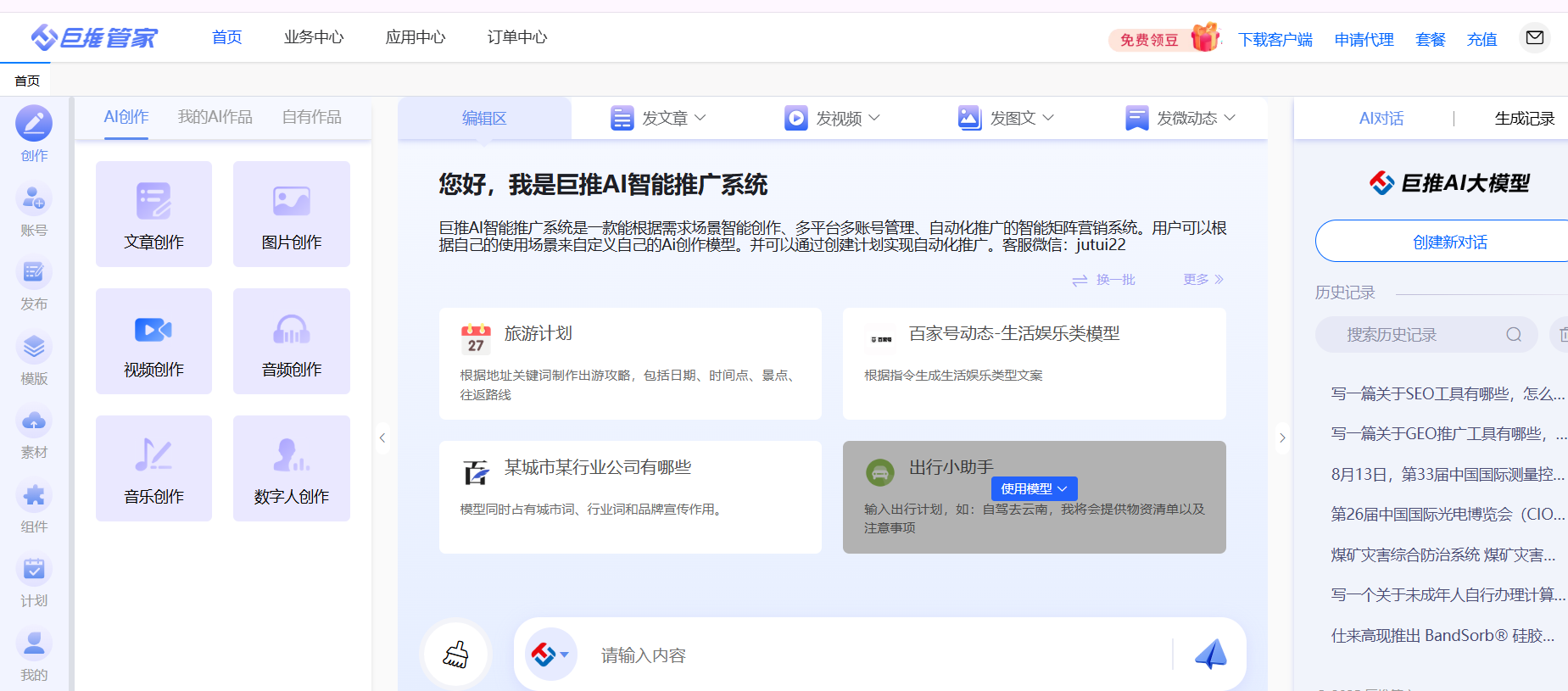This screenshot has width=1568, height=691.
Task: Open the 发视频 dropdown
Action: pyautogui.click(x=832, y=118)
